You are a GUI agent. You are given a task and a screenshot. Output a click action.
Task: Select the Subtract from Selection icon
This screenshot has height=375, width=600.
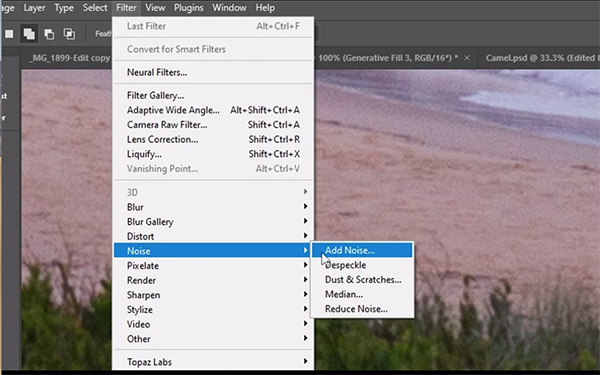coord(49,34)
